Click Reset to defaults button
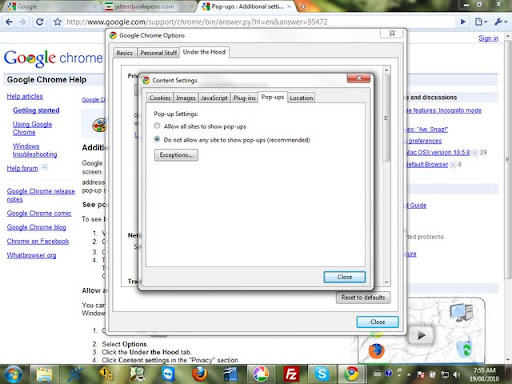This screenshot has height=384, width=512. click(x=363, y=297)
